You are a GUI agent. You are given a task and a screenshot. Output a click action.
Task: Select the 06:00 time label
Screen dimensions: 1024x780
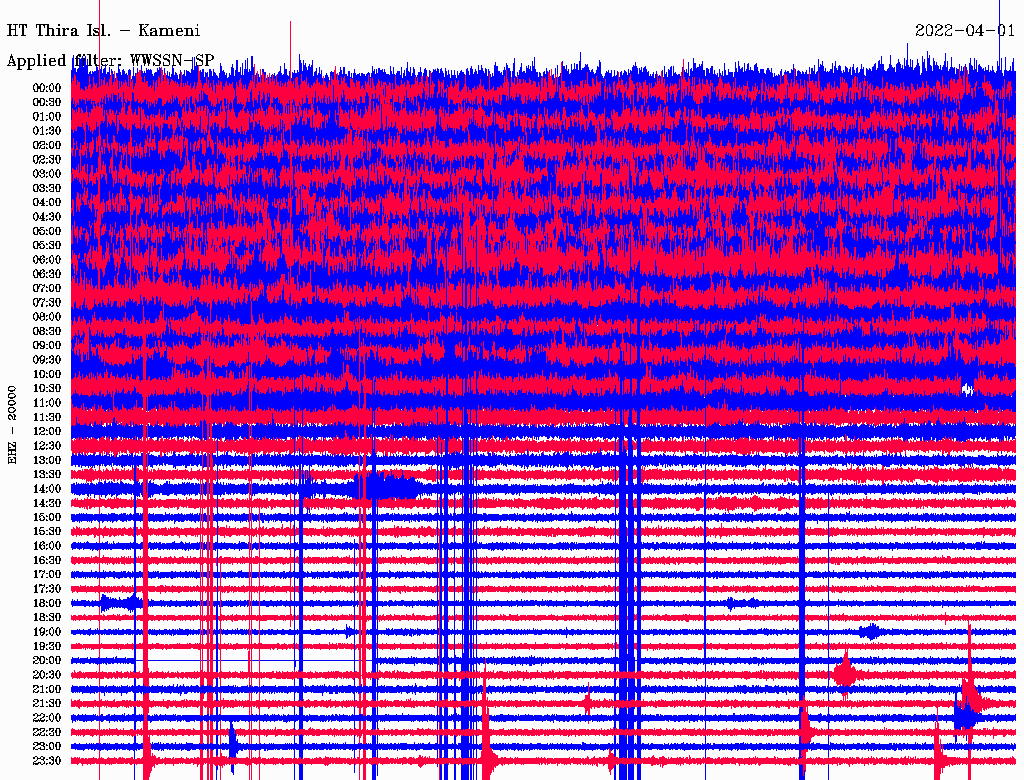click(x=46, y=259)
